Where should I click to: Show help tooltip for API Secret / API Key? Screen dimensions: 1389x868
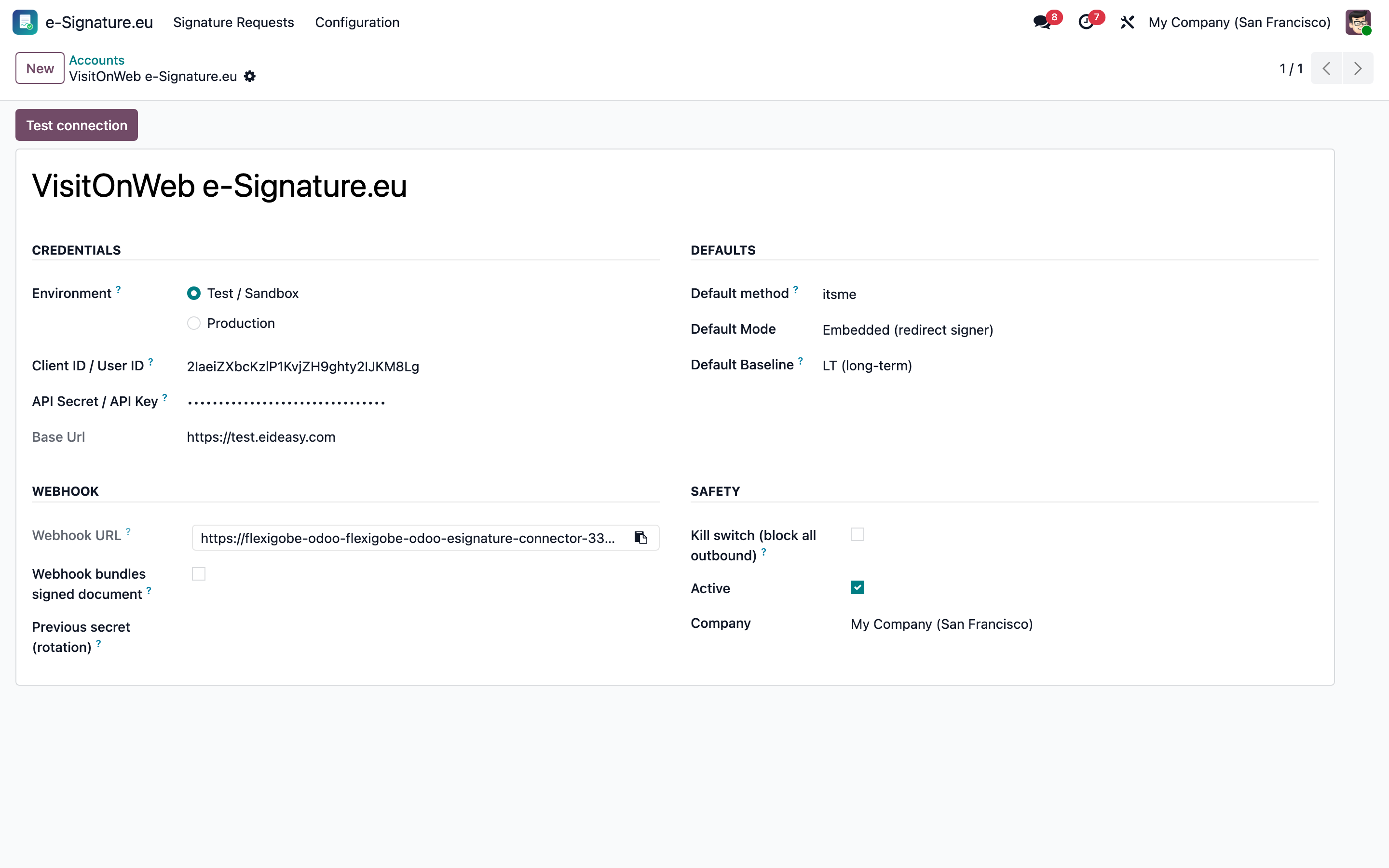[165, 397]
